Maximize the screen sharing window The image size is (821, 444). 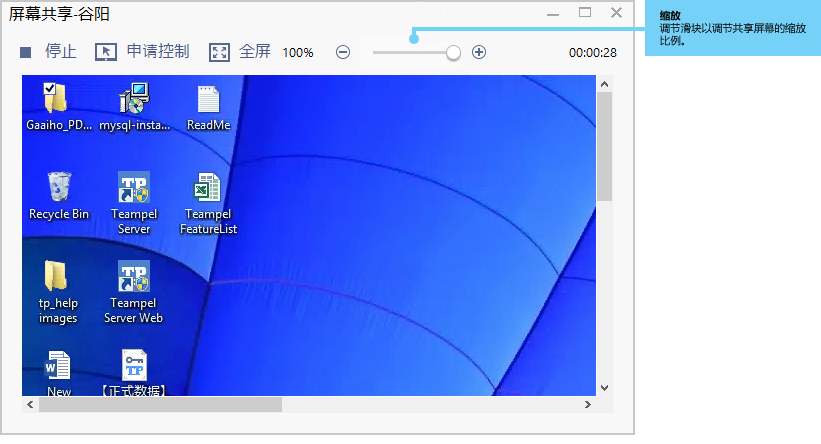(585, 13)
